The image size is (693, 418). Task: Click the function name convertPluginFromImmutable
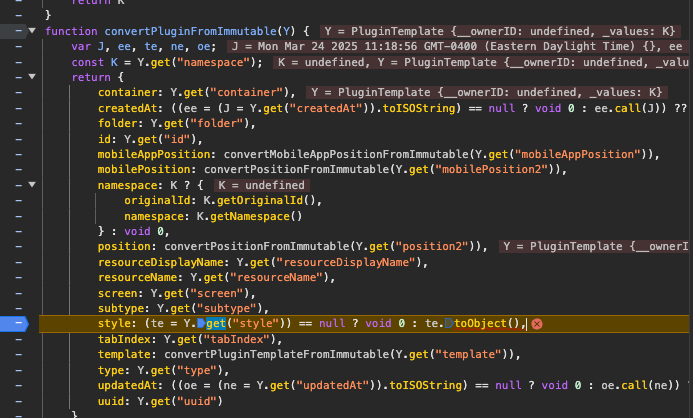point(190,31)
